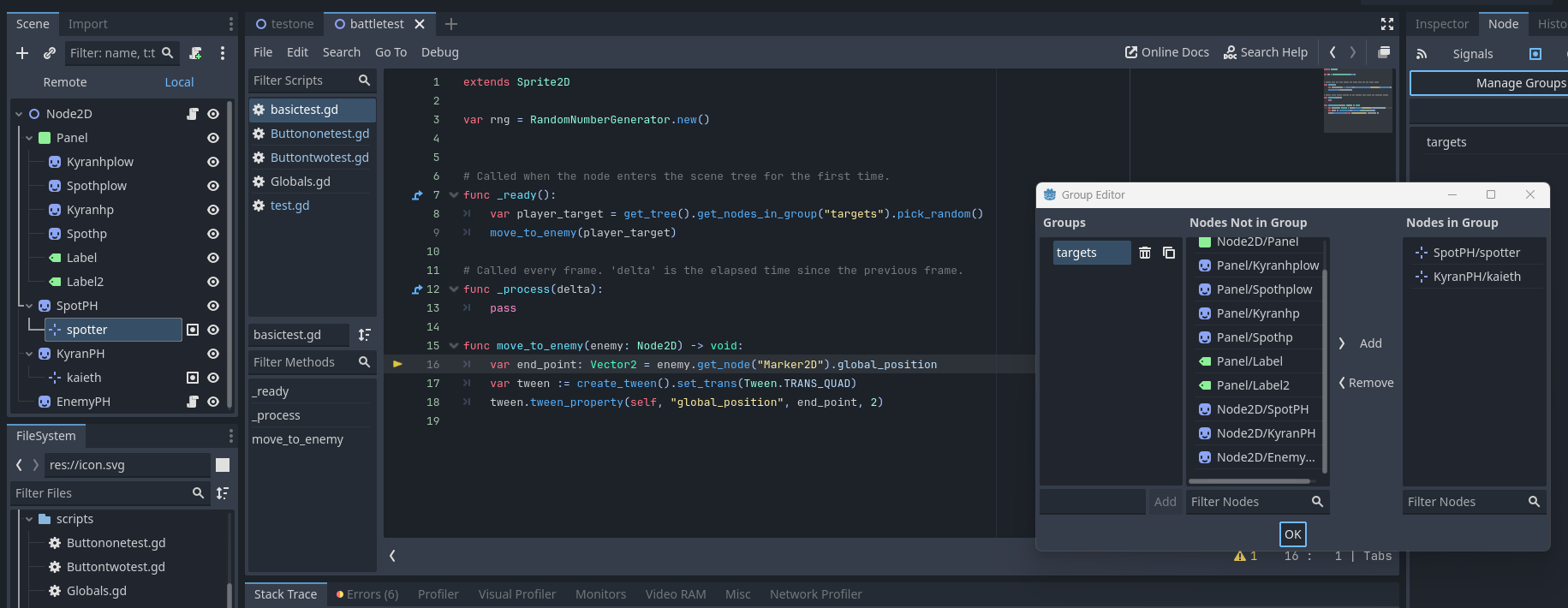This screenshot has height=608, width=1568.
Task: Add new scene tab plus icon
Action: [451, 24]
